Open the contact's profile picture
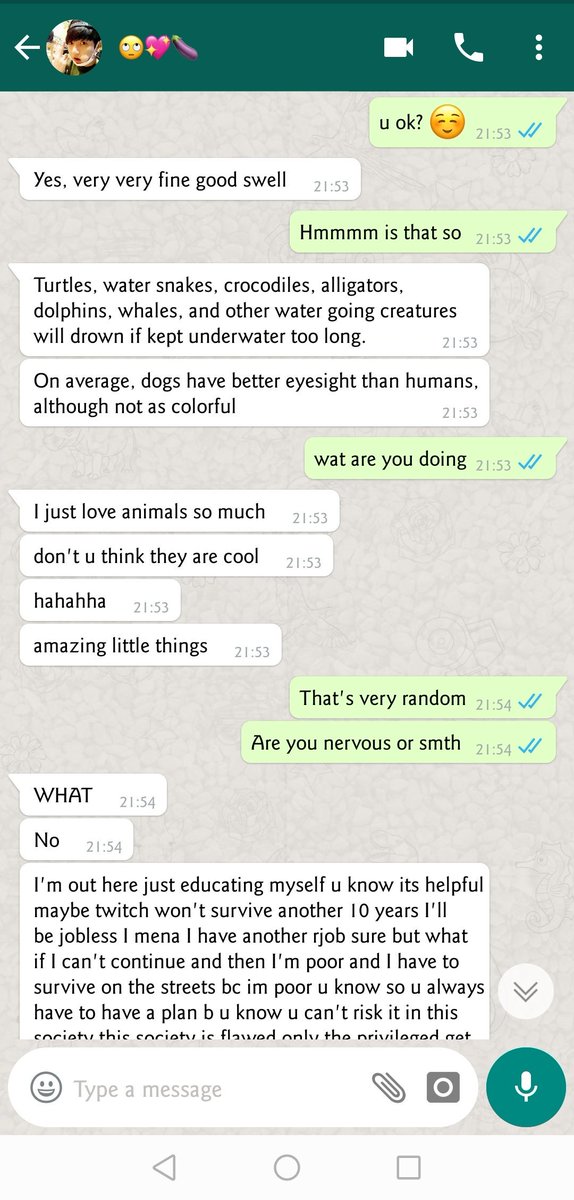 pos(74,47)
